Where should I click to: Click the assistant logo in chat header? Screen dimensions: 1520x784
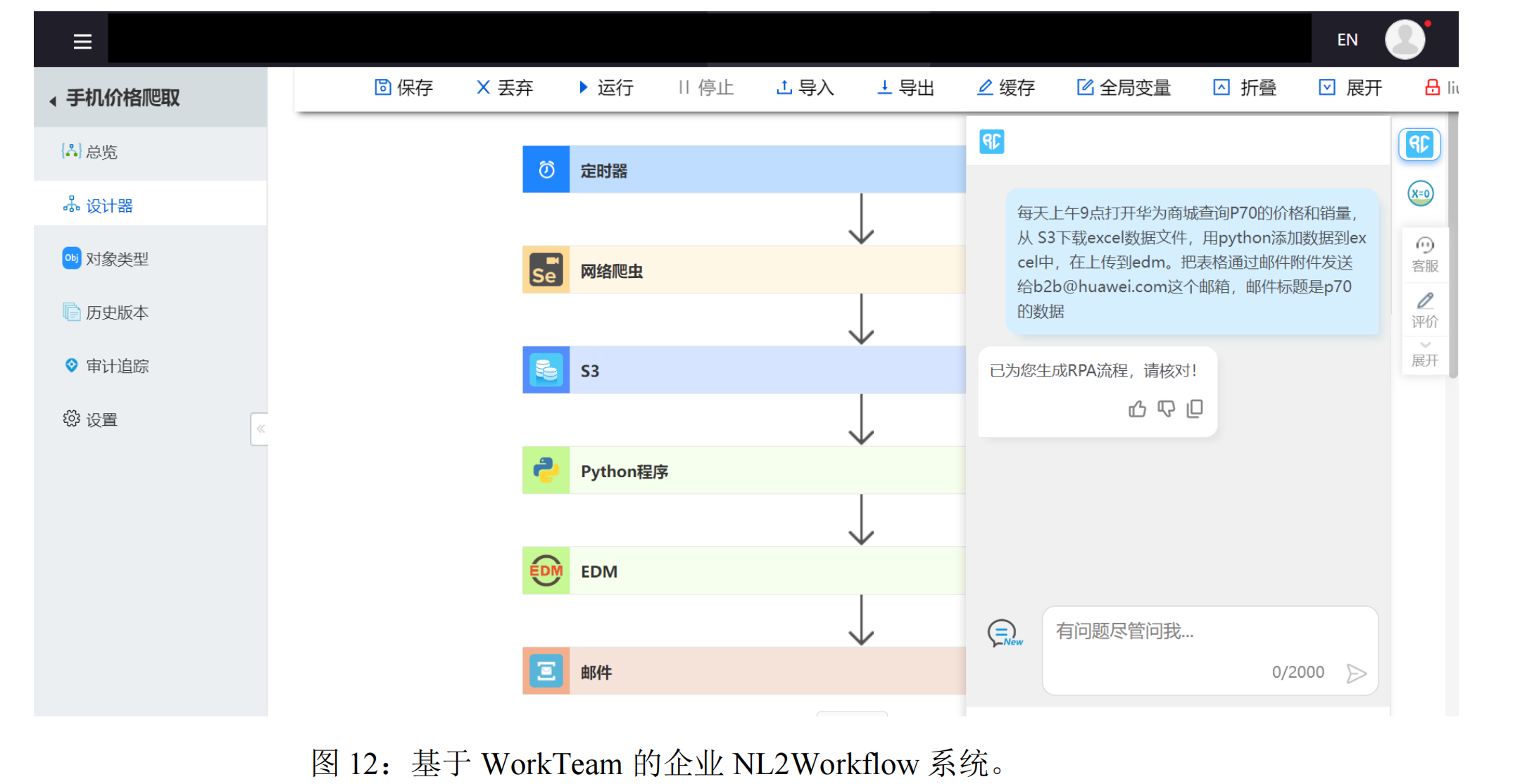[x=991, y=141]
